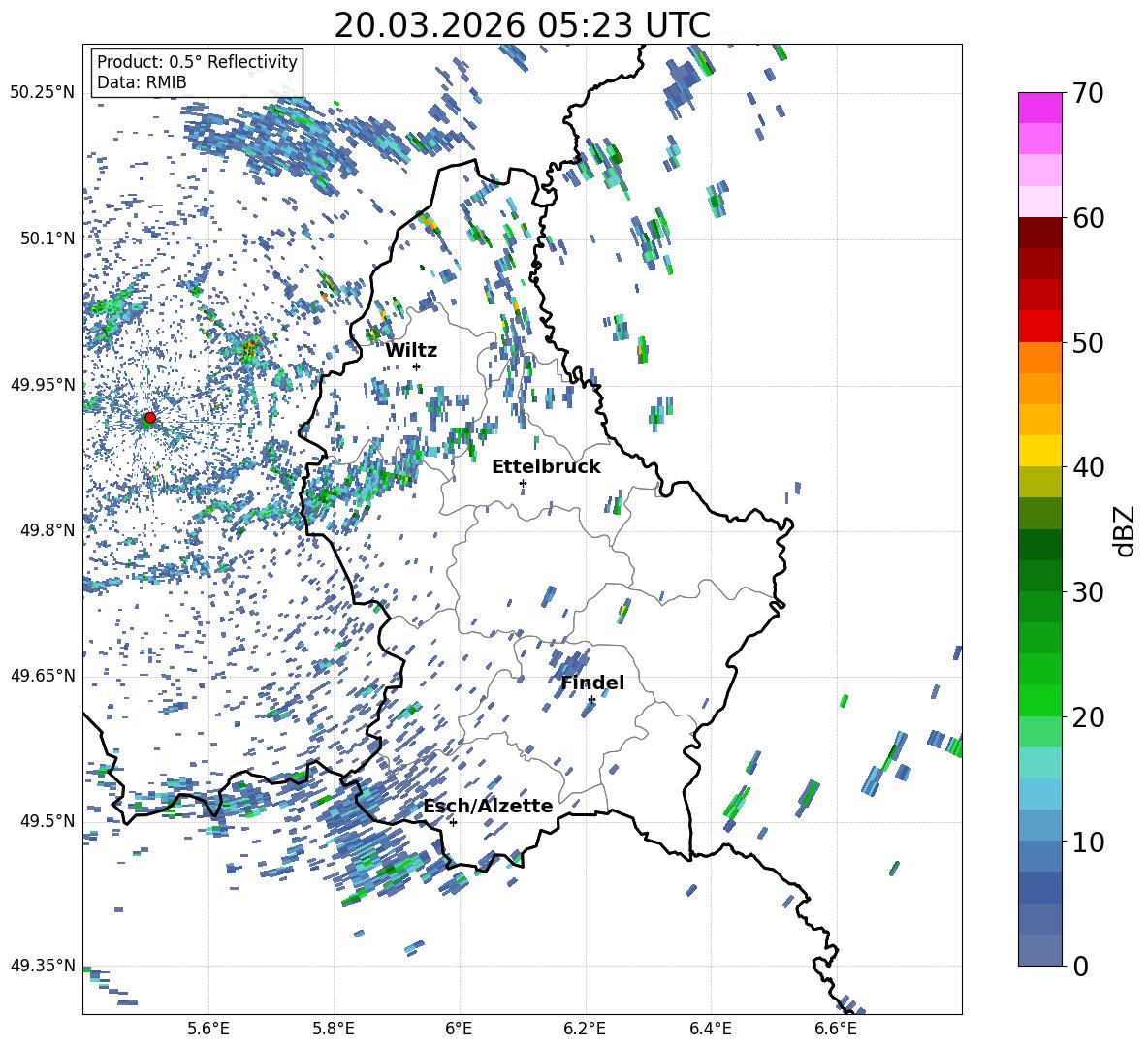Click the 50.25°N latitude axis label
Image resolution: width=1148 pixels, height=1048 pixels.
pos(43,92)
